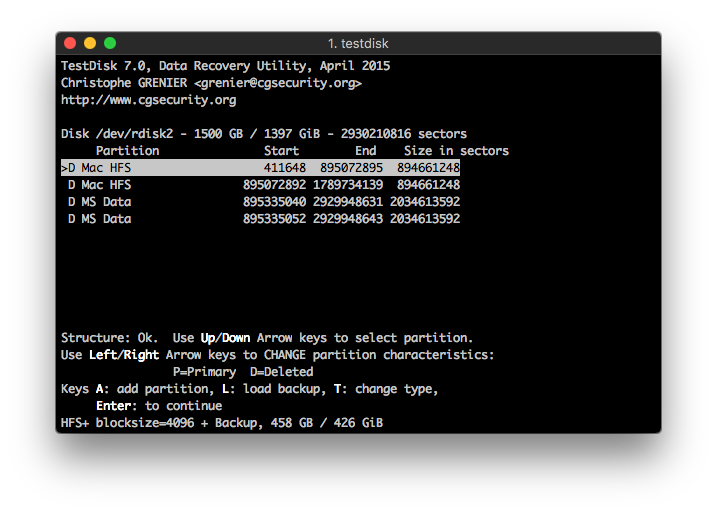Select the MS Data partition starting at 895335040
This screenshot has height=513, width=717.
pos(260,202)
